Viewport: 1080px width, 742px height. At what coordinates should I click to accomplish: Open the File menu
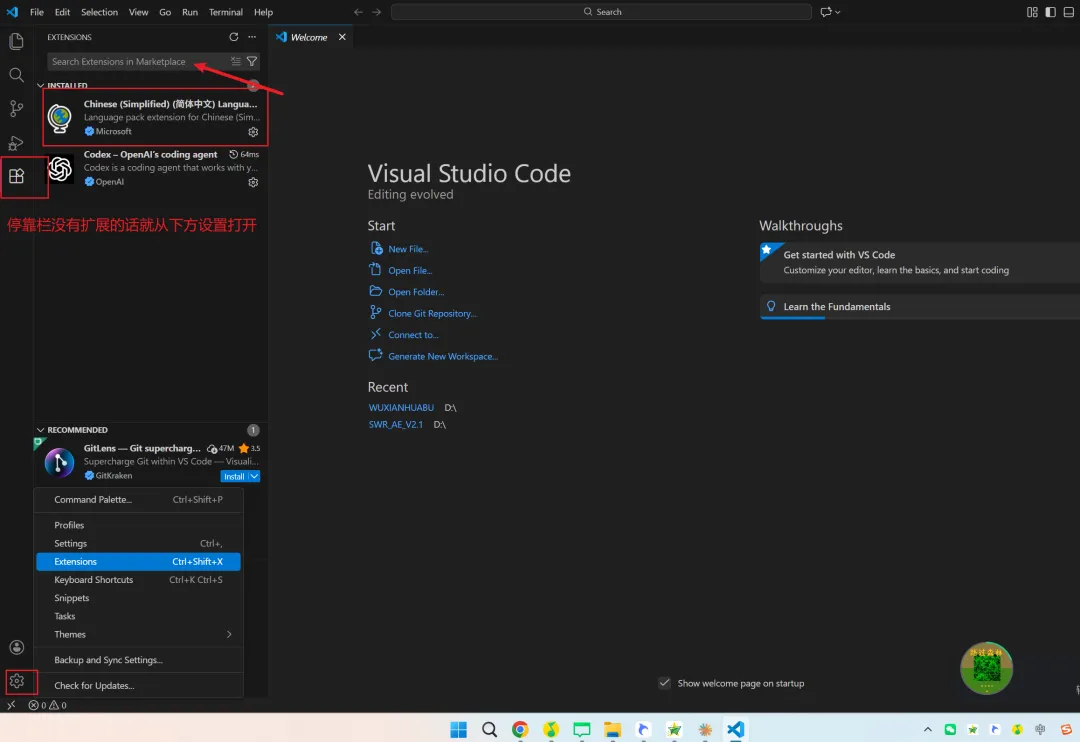(37, 12)
